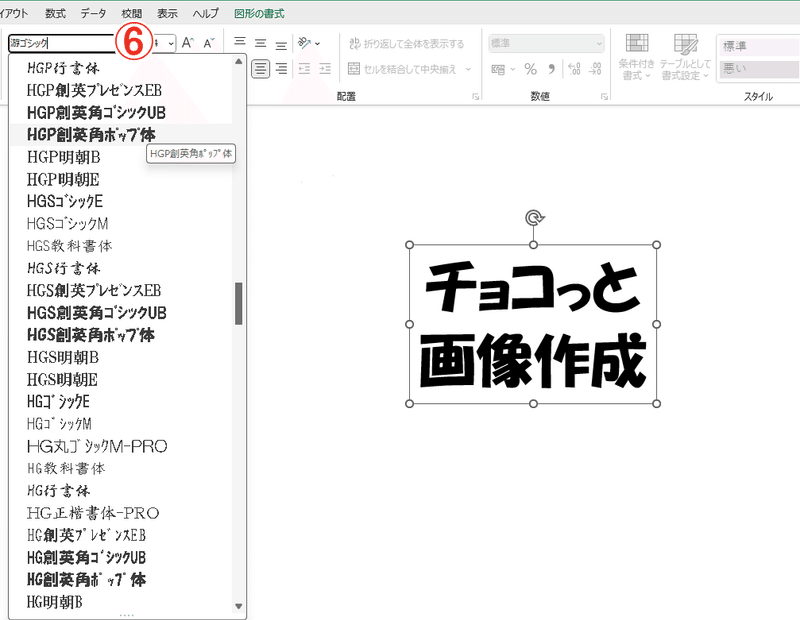Image resolution: width=800 pixels, height=620 pixels.
Task: Align text to top icon
Action: (x=240, y=42)
